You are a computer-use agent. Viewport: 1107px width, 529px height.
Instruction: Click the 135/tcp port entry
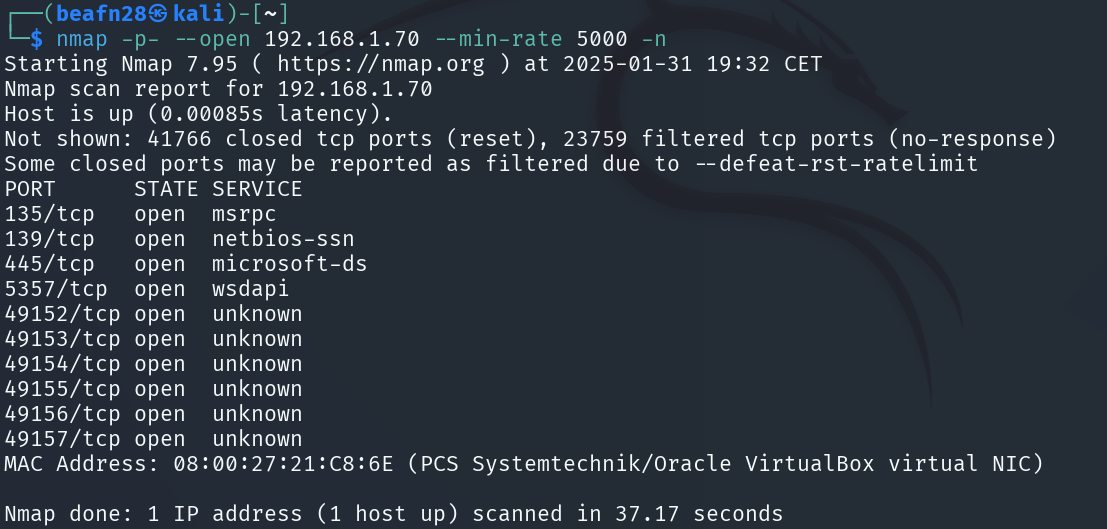[x=49, y=214]
